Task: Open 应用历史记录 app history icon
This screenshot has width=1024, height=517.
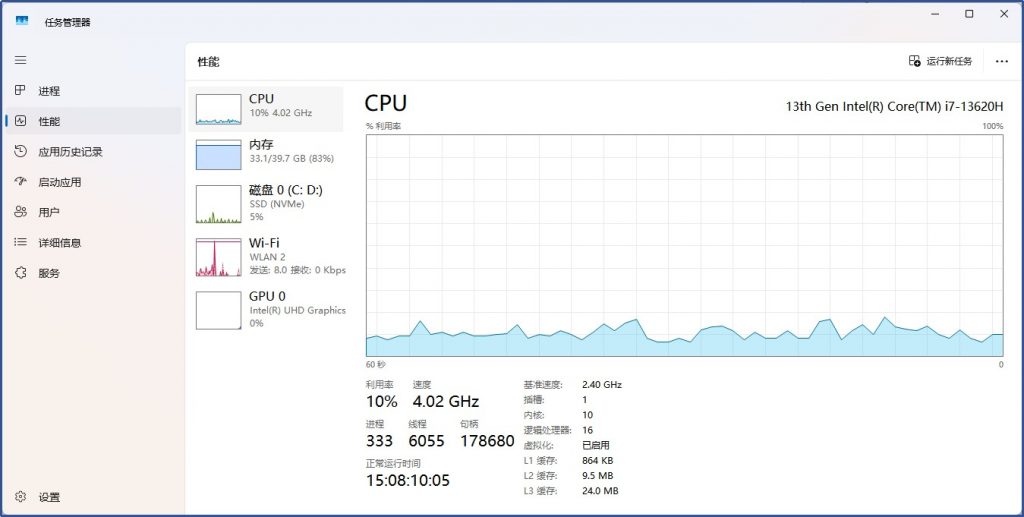Action: (x=20, y=152)
